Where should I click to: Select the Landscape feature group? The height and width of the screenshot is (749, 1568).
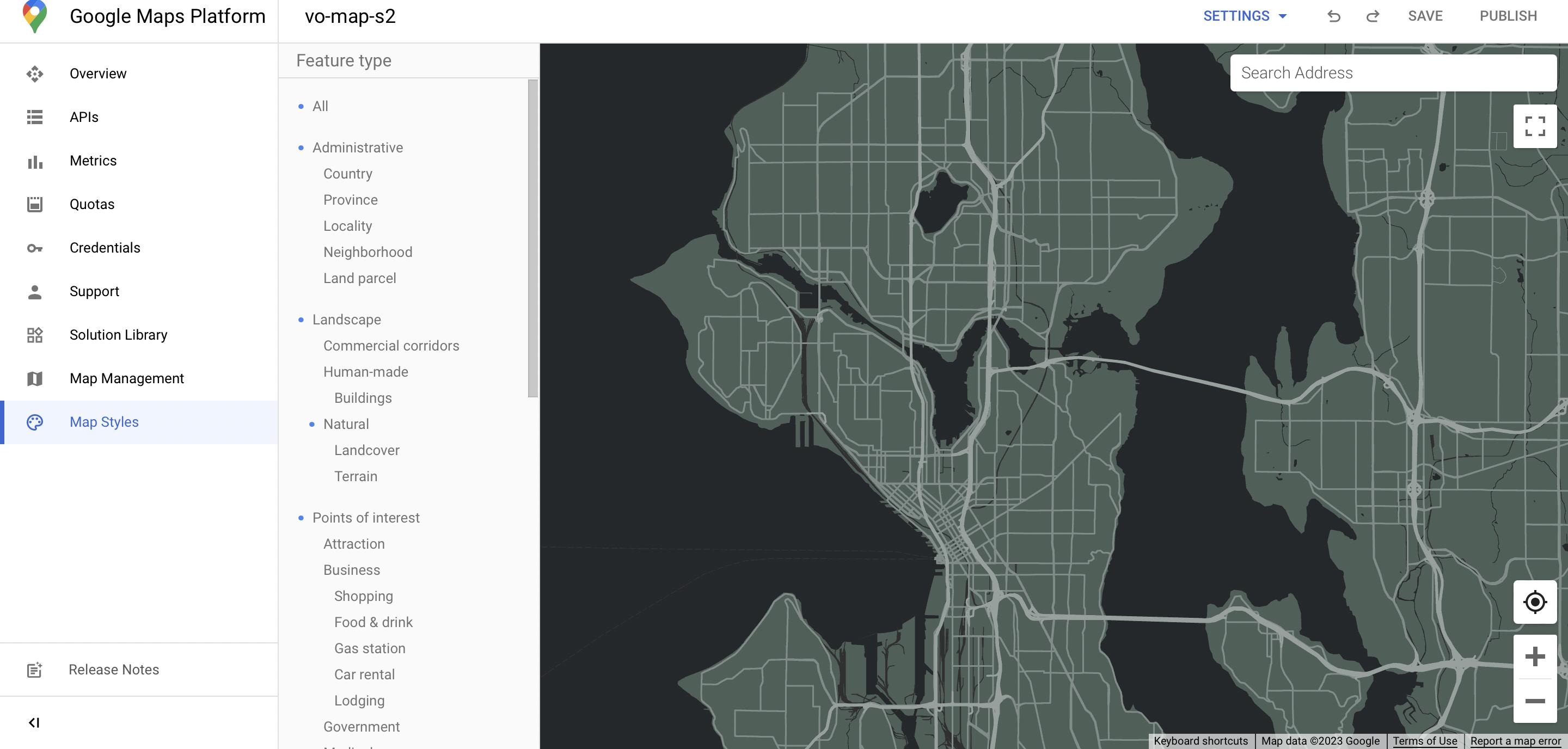coord(346,320)
